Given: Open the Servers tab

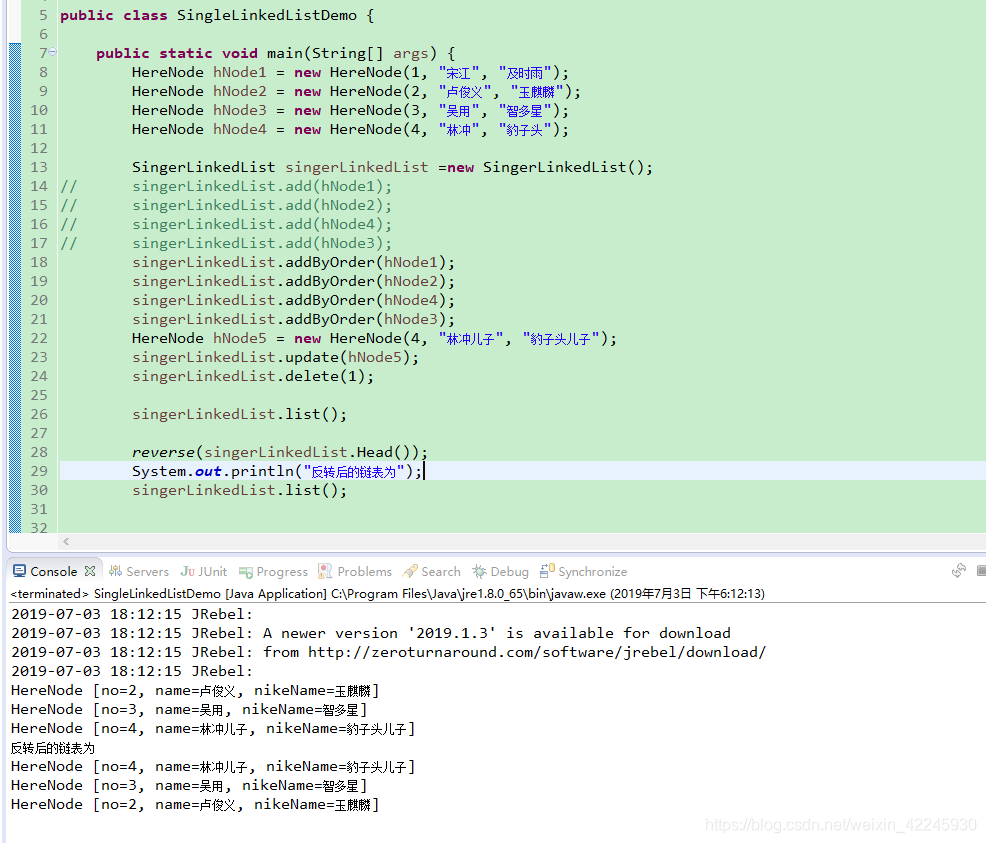Looking at the screenshot, I should click(139, 571).
